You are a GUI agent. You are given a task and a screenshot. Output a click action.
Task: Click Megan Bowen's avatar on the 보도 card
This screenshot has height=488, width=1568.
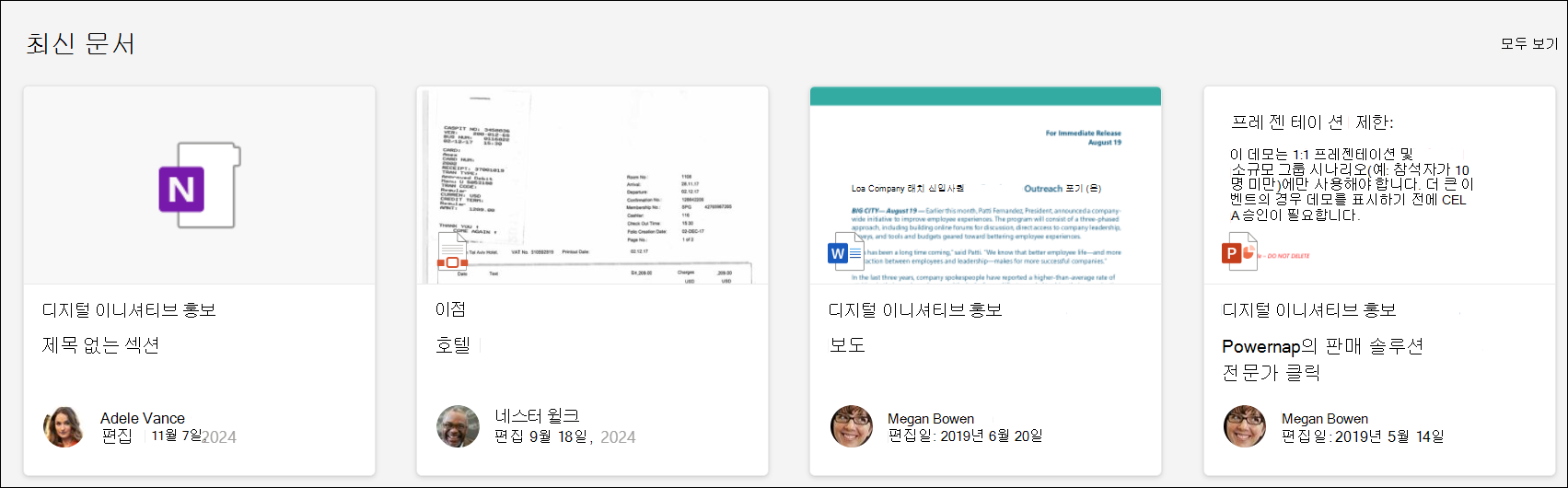click(x=852, y=426)
